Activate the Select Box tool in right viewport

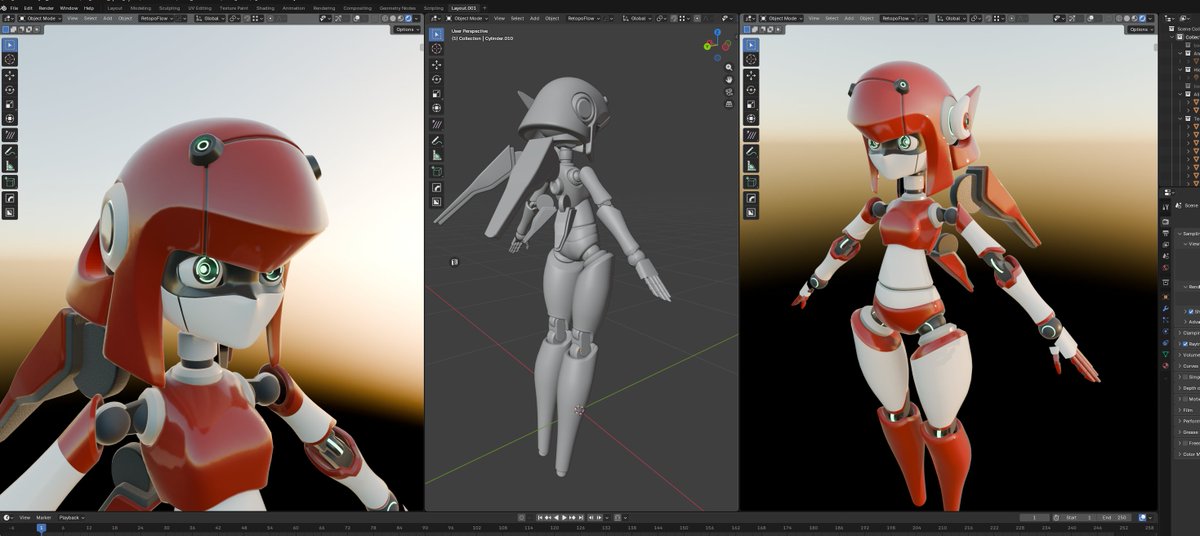751,45
